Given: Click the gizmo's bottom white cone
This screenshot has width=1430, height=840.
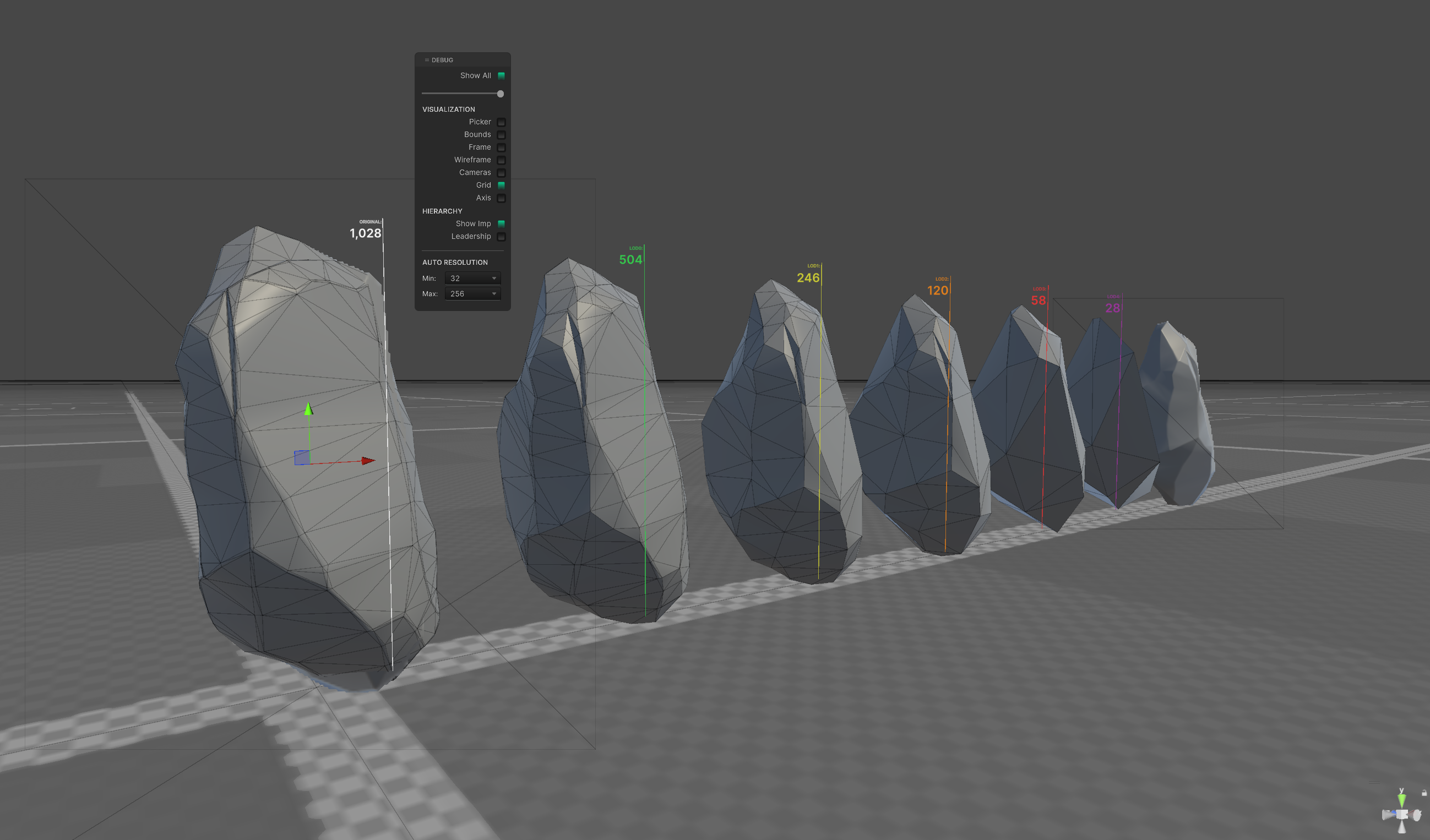Looking at the screenshot, I should pyautogui.click(x=1401, y=827).
